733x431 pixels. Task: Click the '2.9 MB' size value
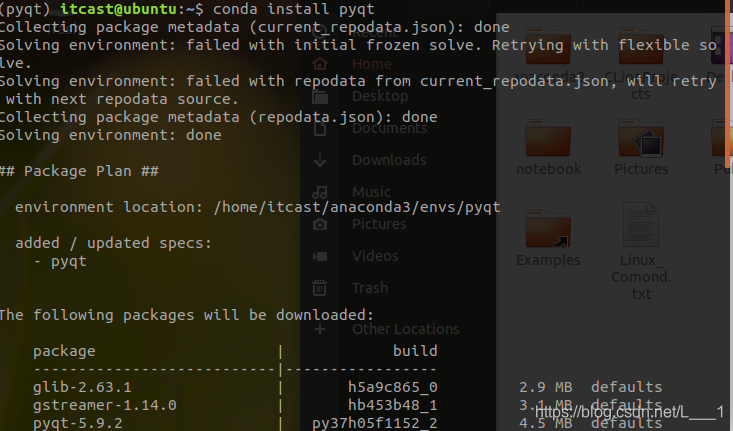click(546, 387)
